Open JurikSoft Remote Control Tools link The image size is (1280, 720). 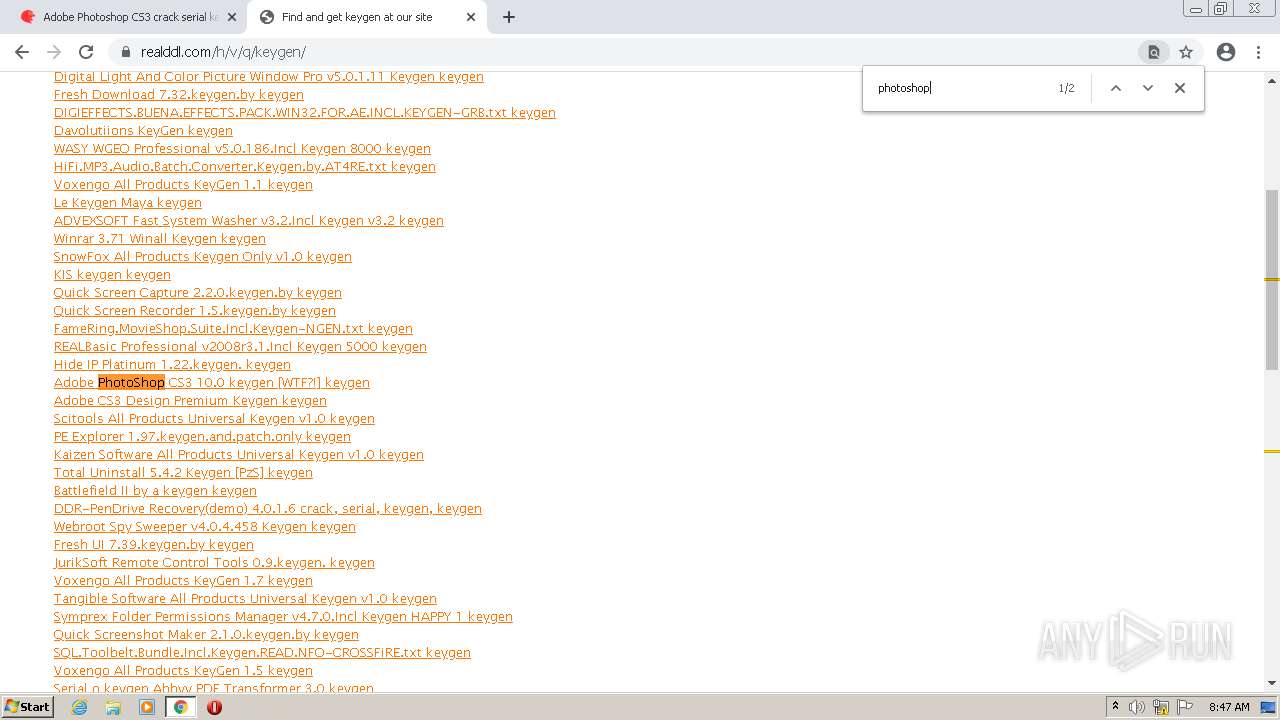[214, 563]
